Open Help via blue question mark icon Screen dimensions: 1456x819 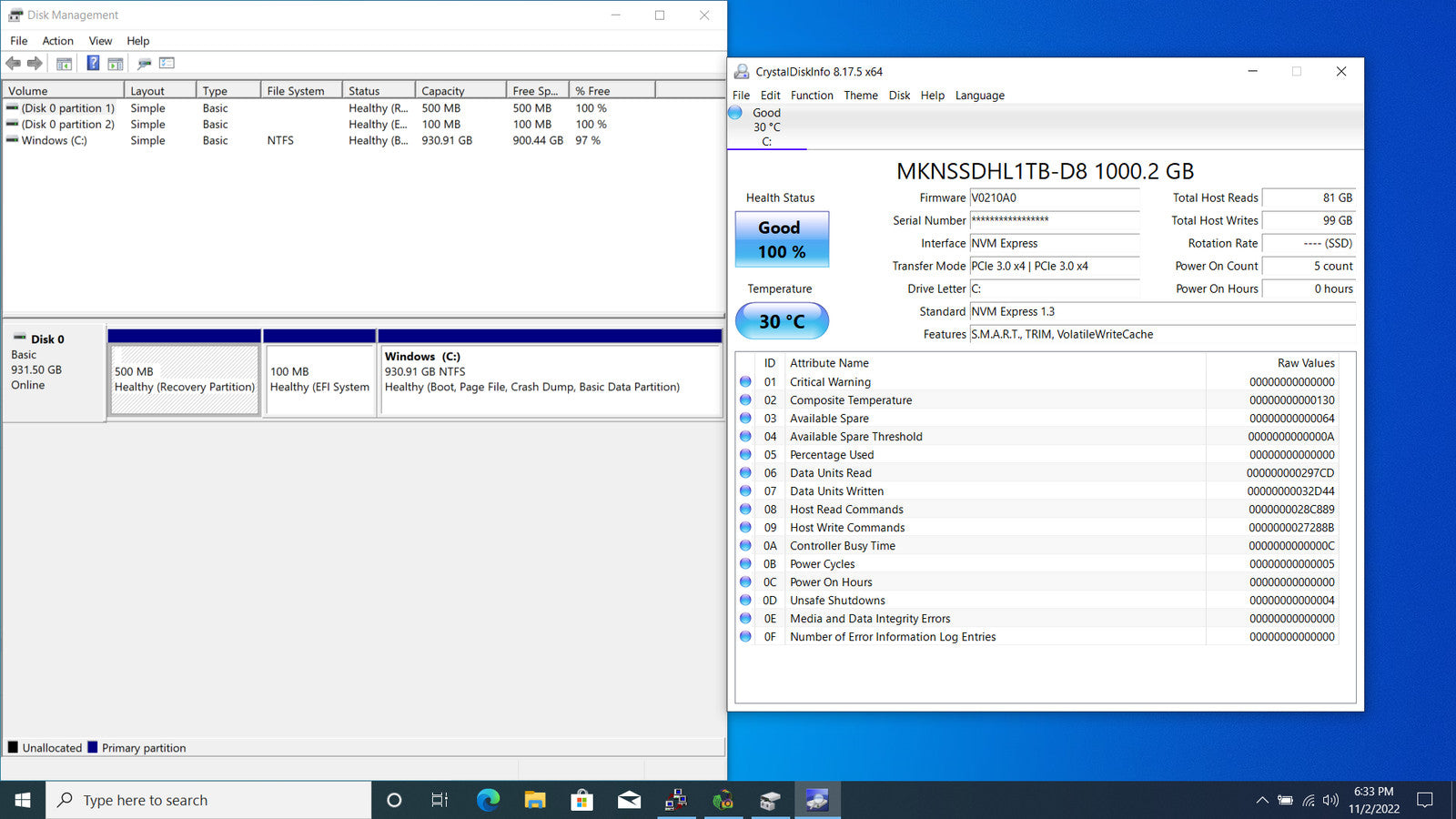point(93,63)
